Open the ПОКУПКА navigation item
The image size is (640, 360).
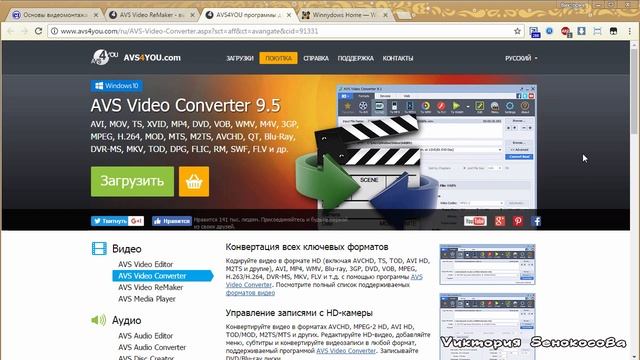click(x=278, y=58)
